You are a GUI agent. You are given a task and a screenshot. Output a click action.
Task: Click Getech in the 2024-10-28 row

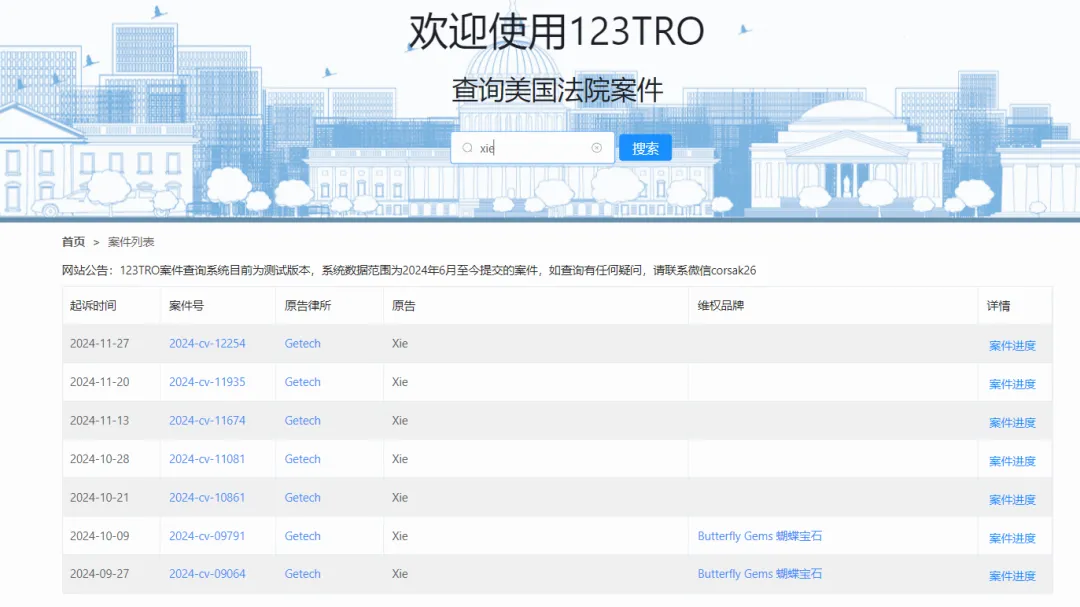point(302,459)
